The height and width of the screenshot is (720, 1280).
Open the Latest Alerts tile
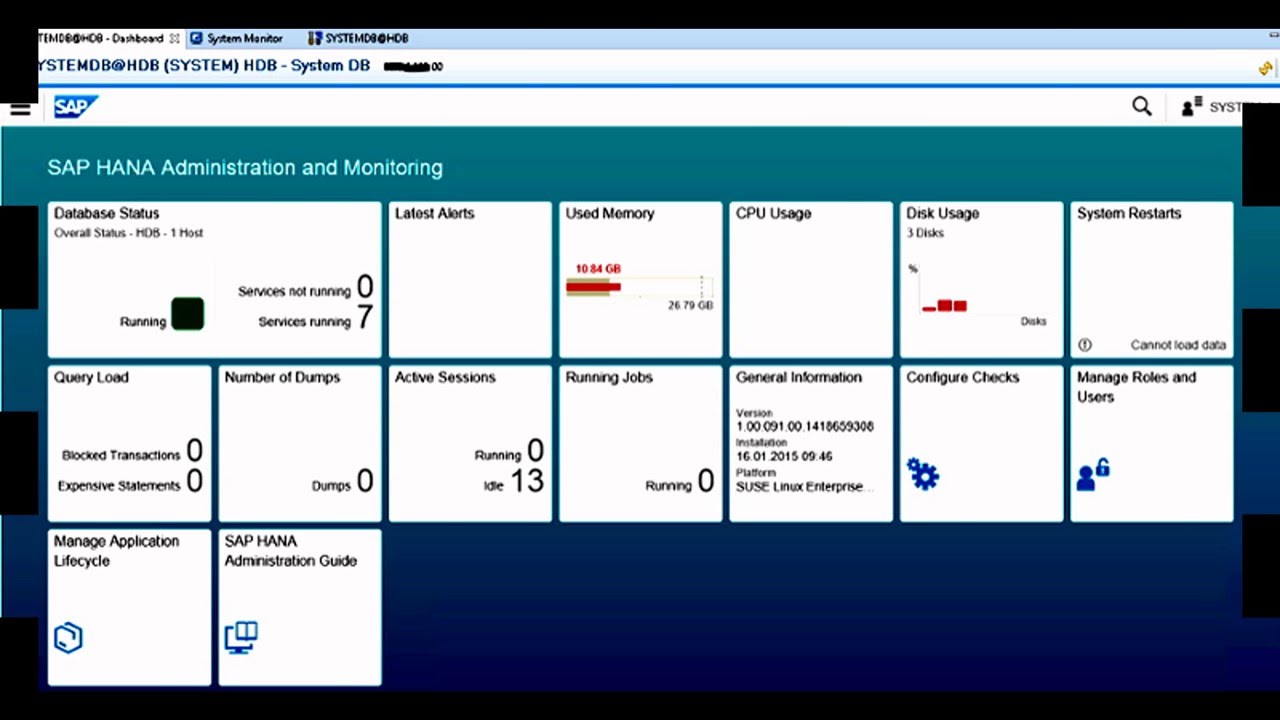click(470, 279)
